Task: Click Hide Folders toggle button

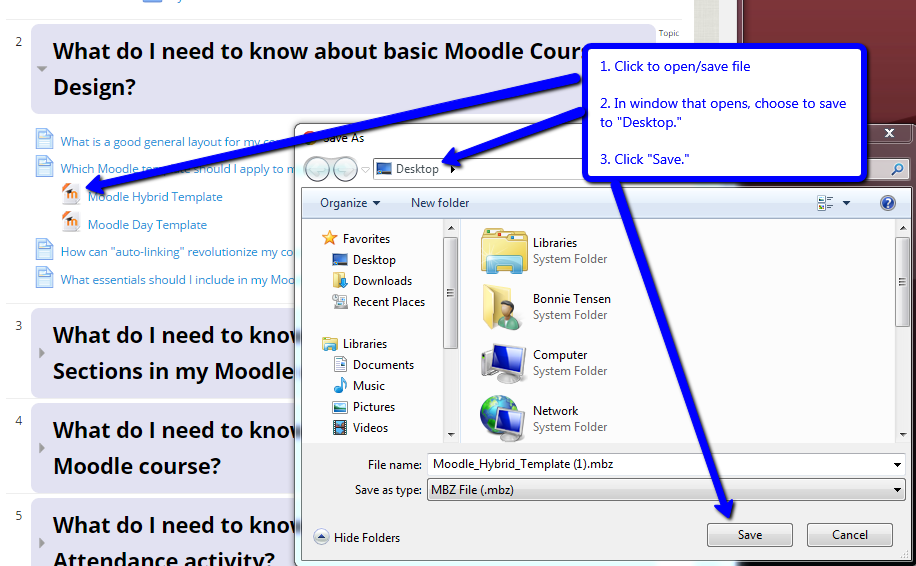Action: 357,537
